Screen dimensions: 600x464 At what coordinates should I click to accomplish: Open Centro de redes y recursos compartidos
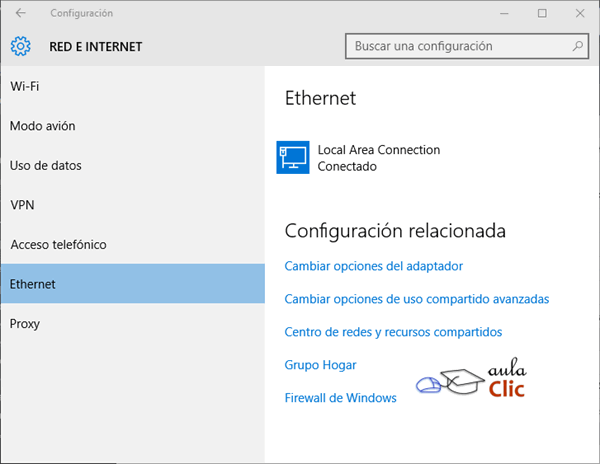pyautogui.click(x=393, y=332)
